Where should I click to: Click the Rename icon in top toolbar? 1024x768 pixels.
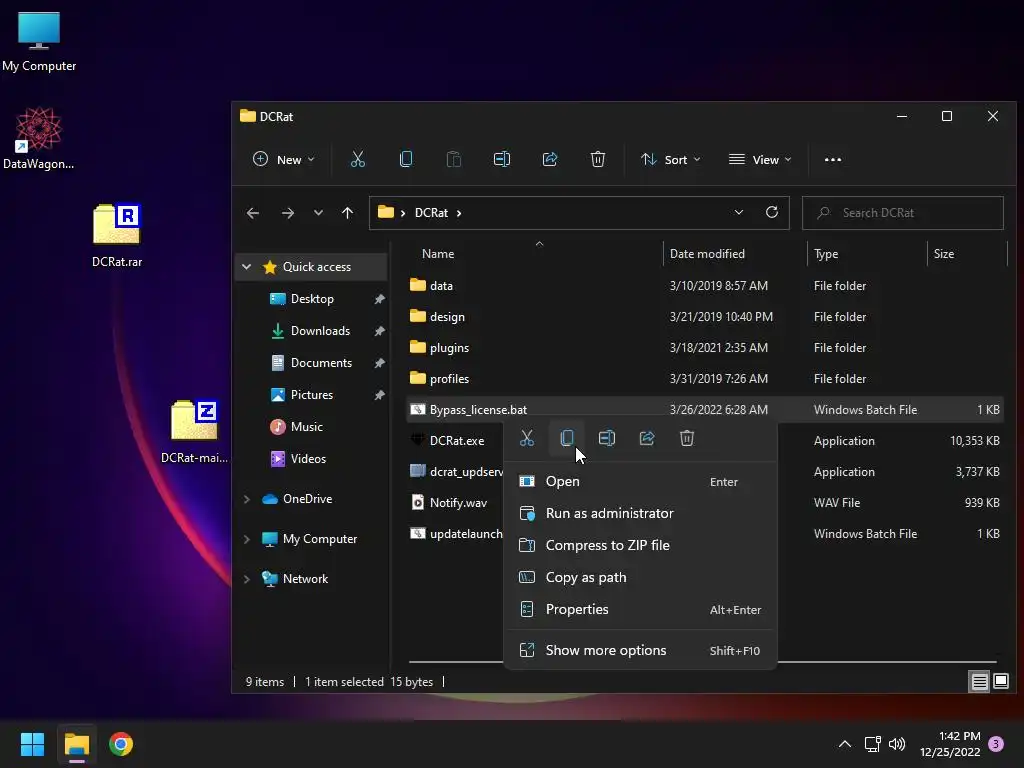[x=502, y=159]
